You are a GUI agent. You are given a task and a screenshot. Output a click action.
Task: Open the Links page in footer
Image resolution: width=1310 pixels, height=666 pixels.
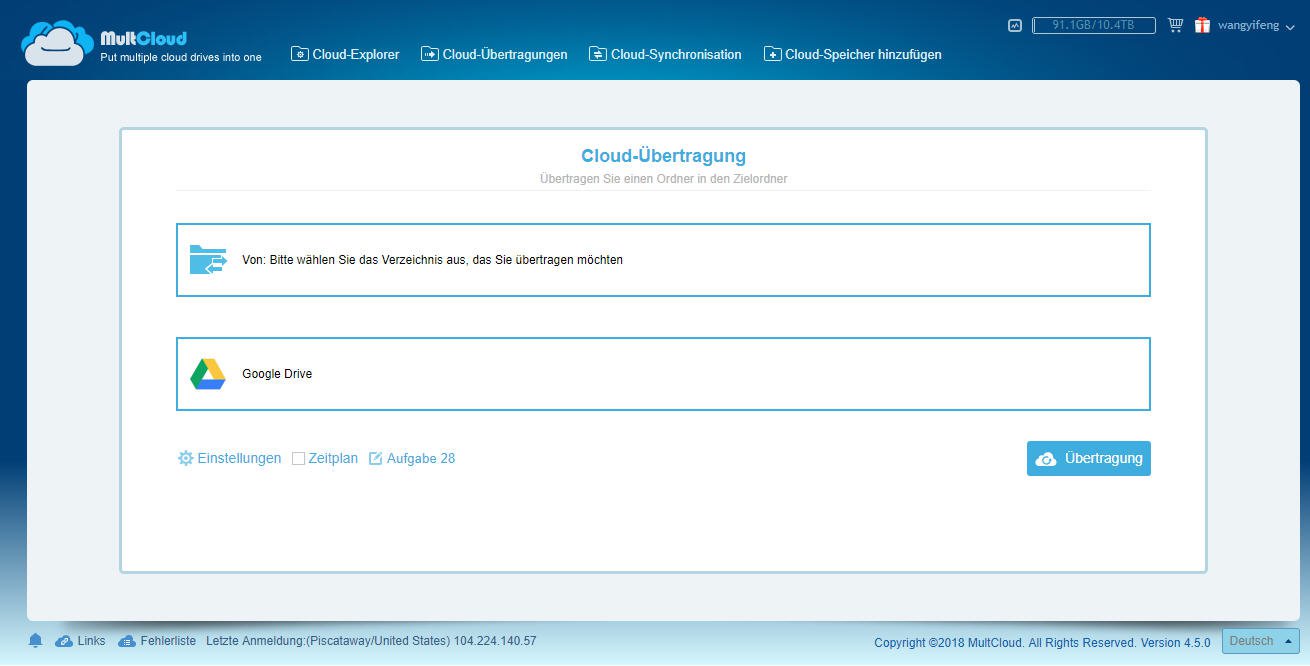pos(81,641)
